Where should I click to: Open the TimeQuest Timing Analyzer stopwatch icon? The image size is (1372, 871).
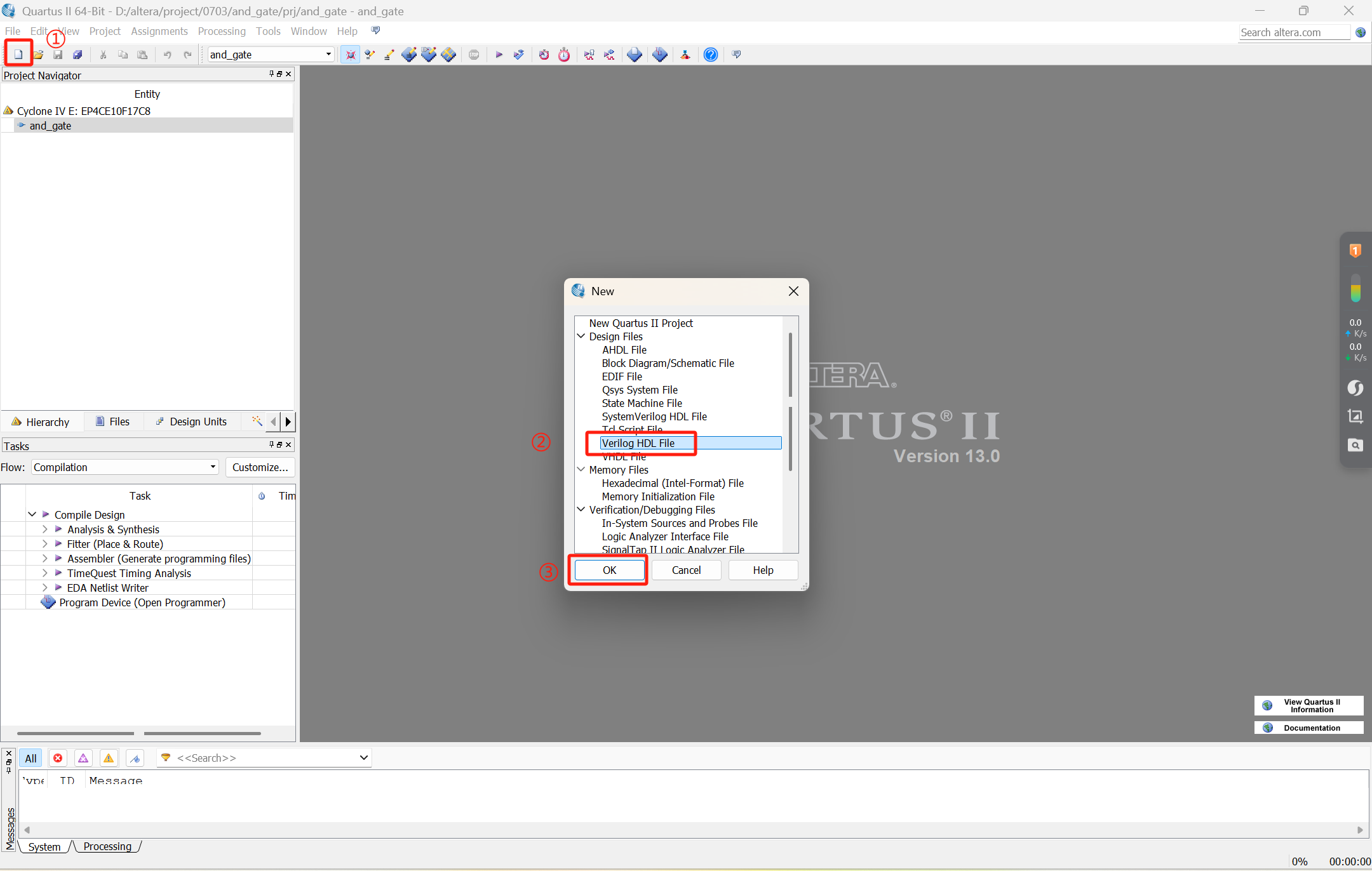564,55
